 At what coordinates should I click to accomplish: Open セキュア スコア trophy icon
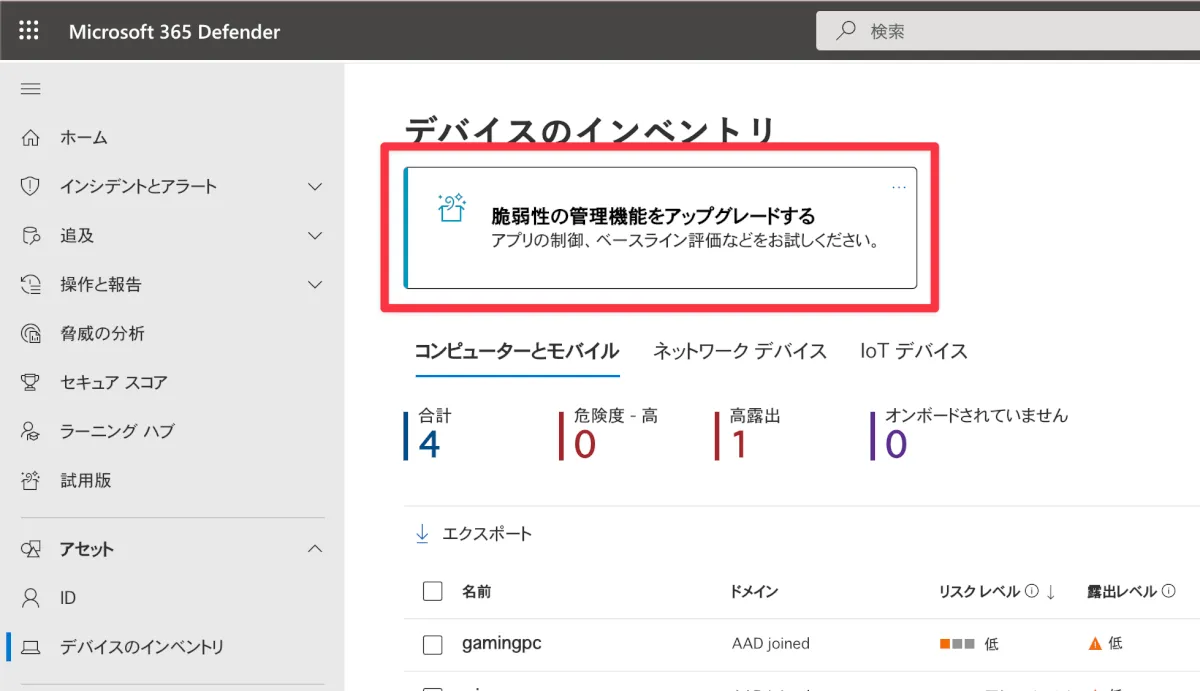click(x=31, y=383)
